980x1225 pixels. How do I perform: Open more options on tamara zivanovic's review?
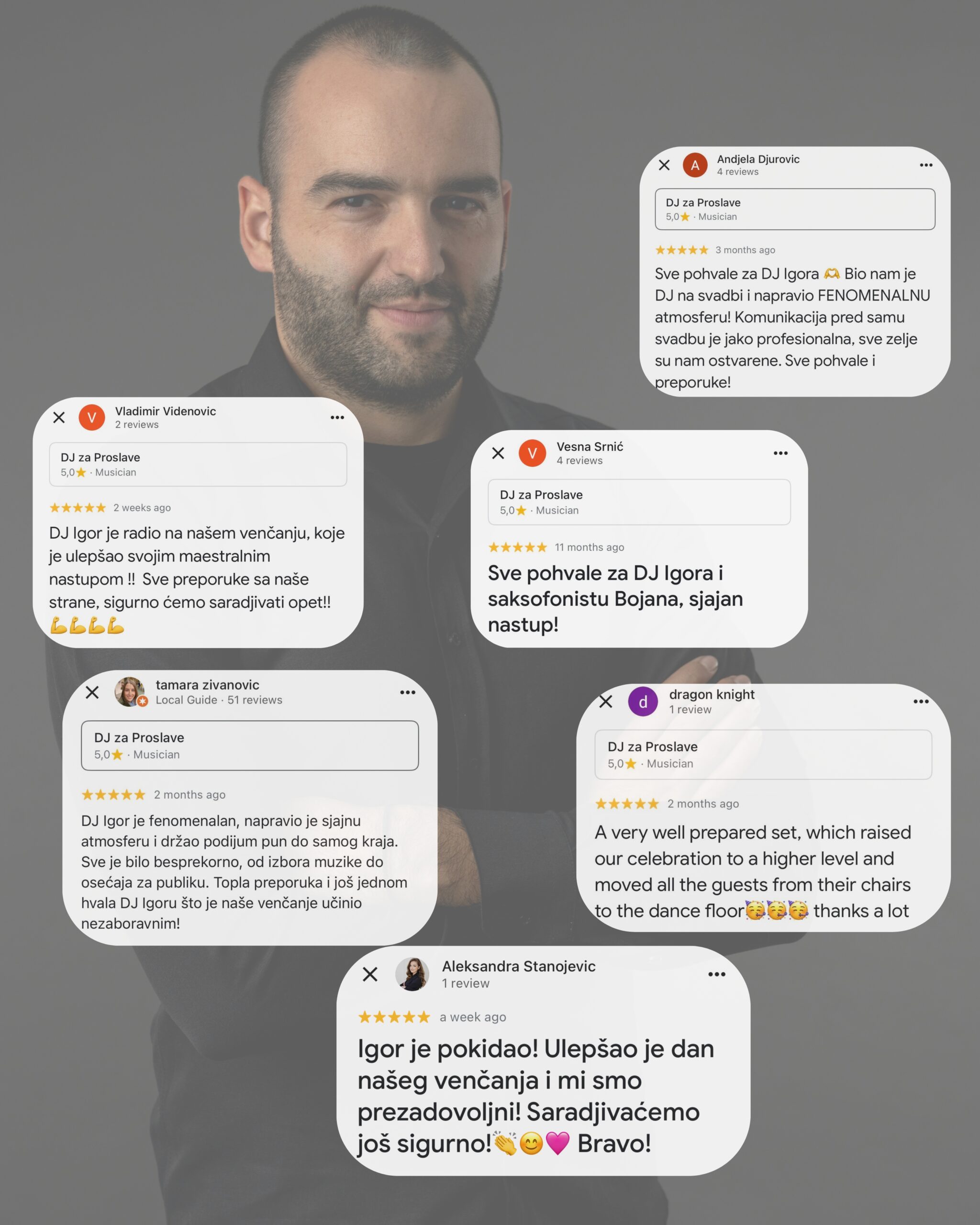(x=407, y=692)
